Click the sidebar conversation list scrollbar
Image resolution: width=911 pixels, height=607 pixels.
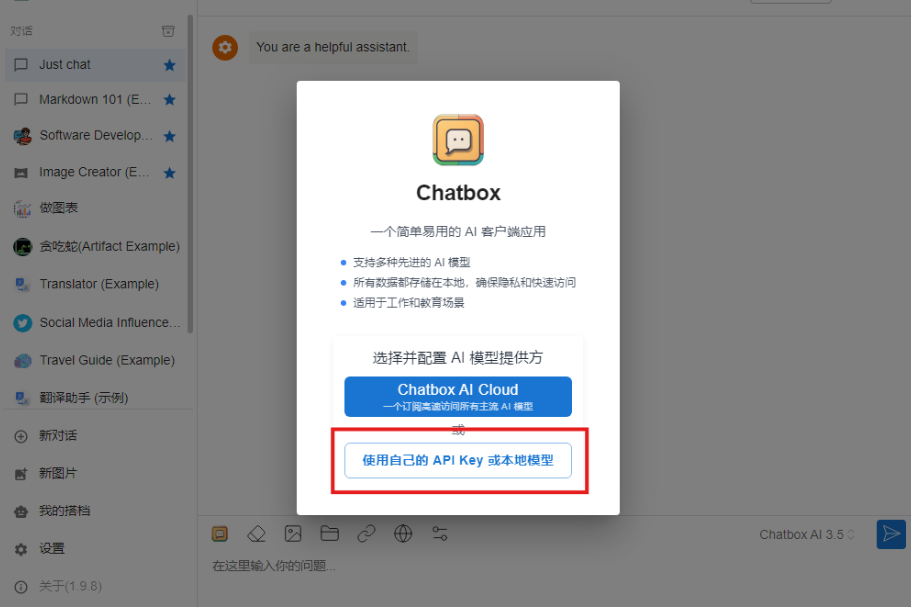coord(190,174)
